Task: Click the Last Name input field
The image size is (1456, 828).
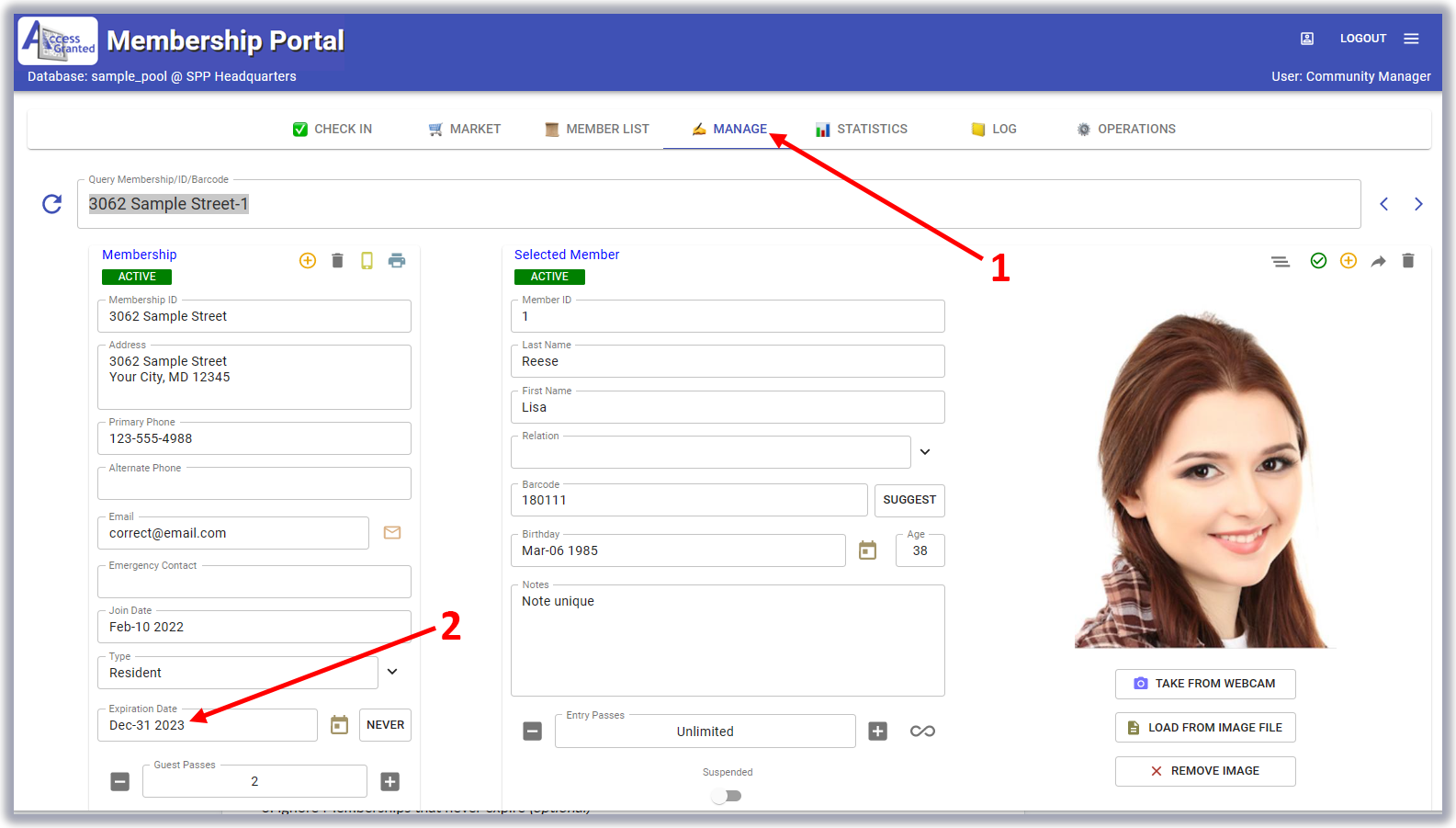Action: point(727,362)
